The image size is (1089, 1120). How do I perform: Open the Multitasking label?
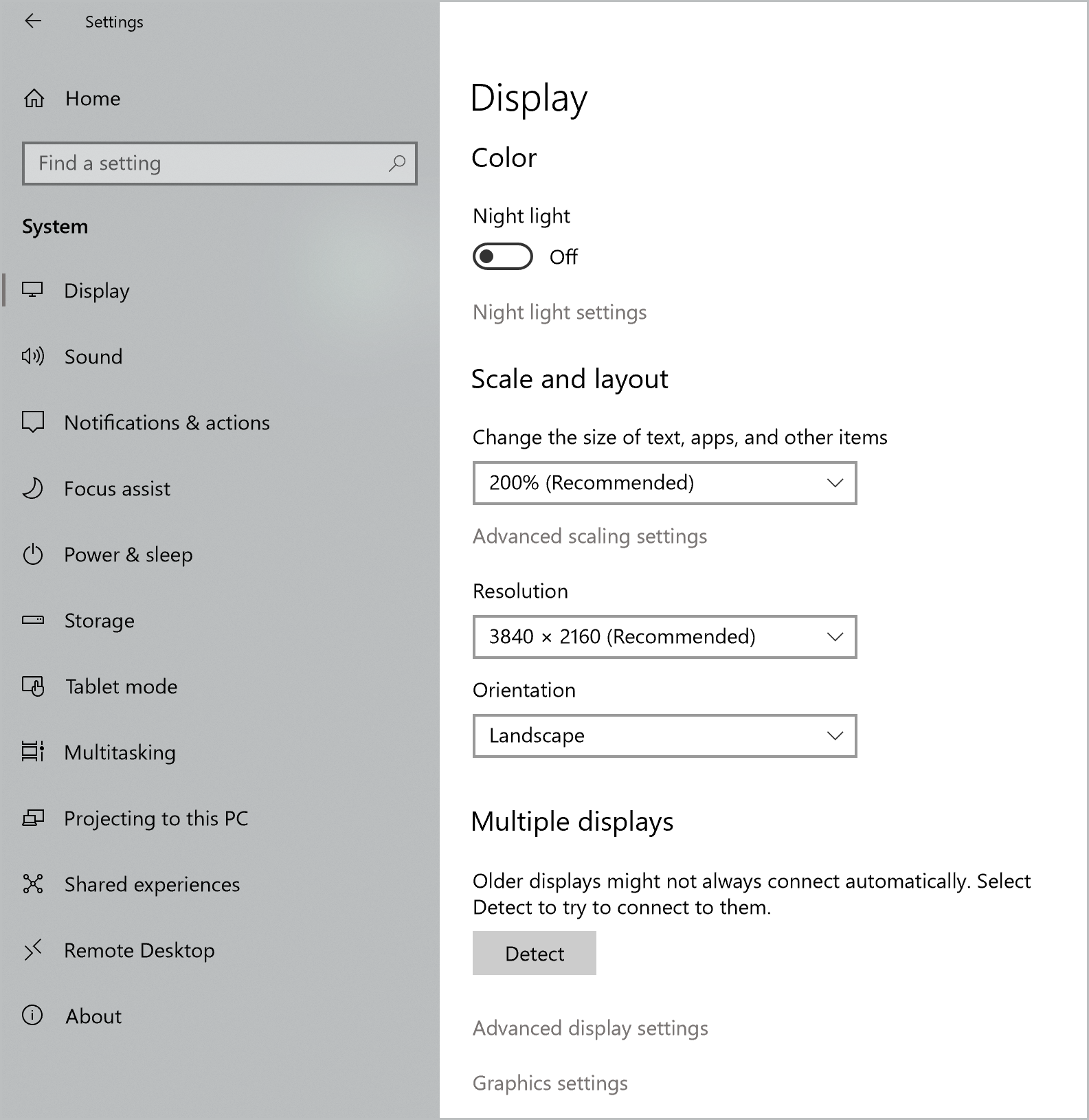120,753
